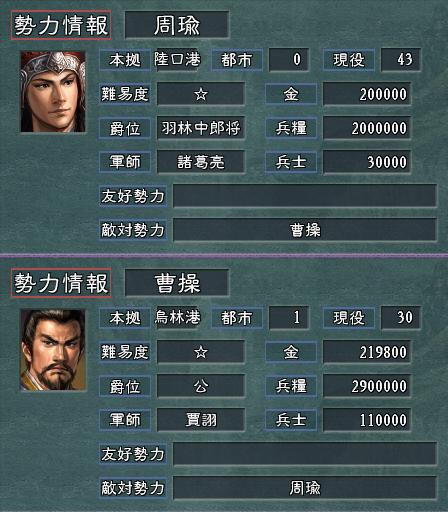This screenshot has height=512, width=448.
Task: Click Cao Cao's portrait thumbnail
Action: click(53, 350)
